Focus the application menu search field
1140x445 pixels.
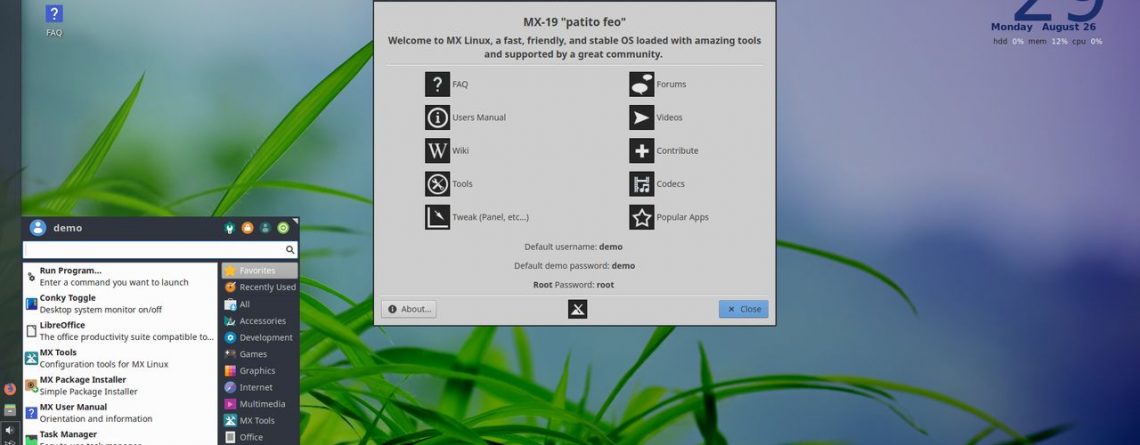click(160, 249)
